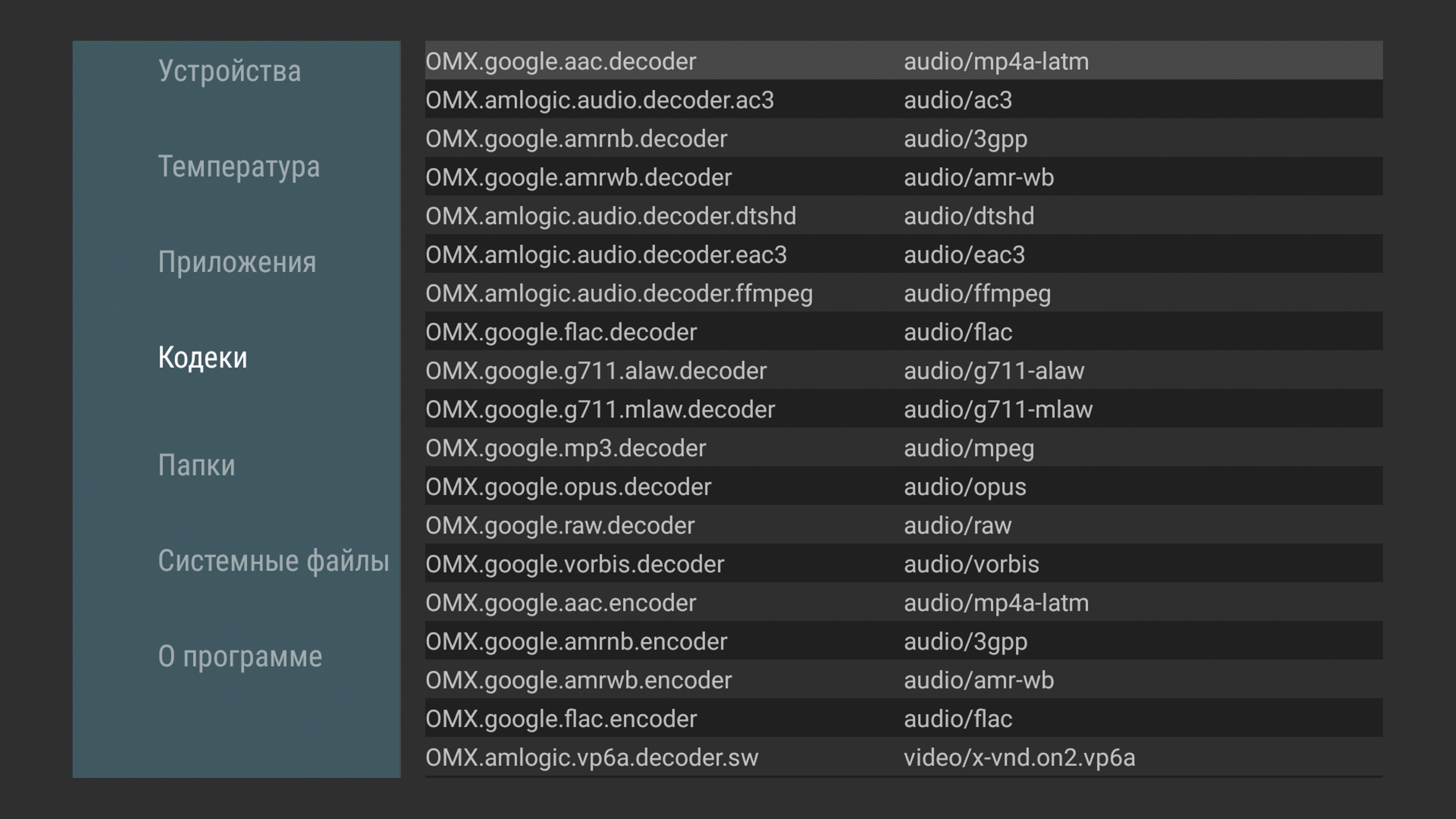The width and height of the screenshot is (1456, 819).
Task: Click the OMX.amlogic.audio.decoder.ac3 entry
Action: coord(903,100)
